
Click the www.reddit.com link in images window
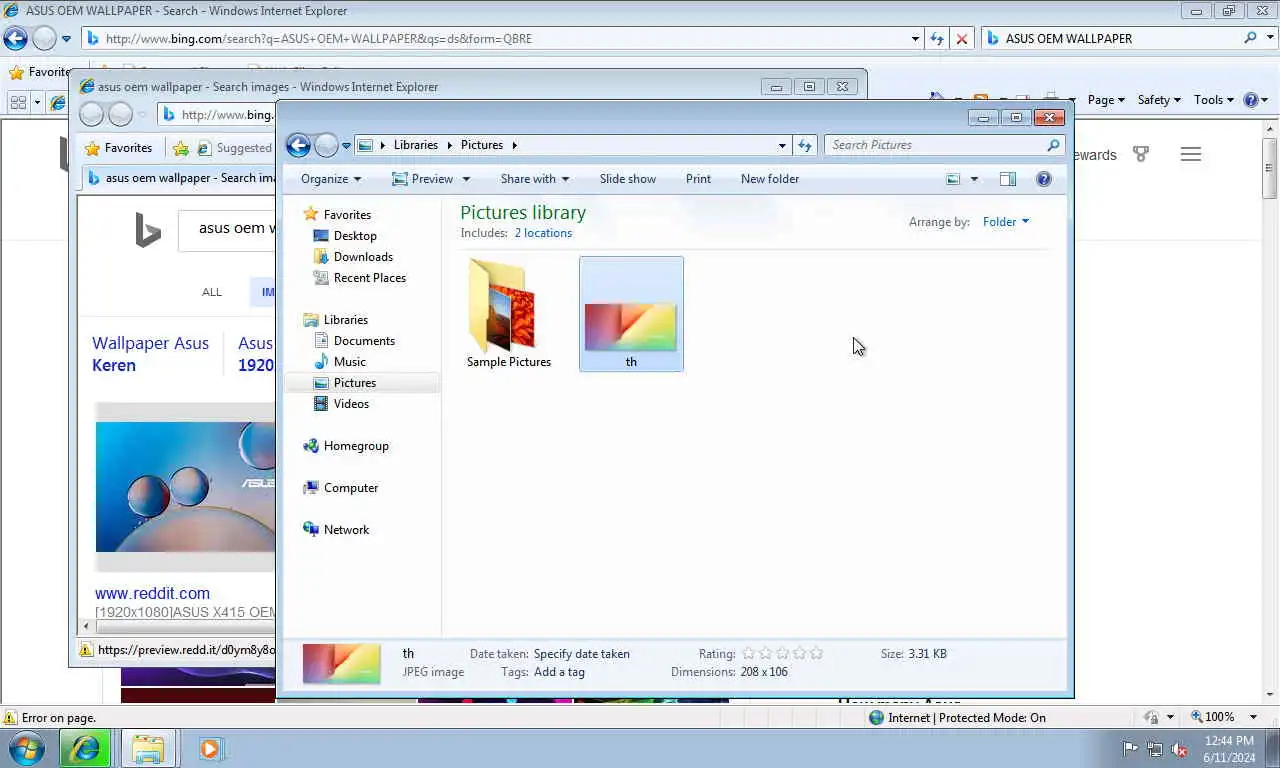point(152,593)
